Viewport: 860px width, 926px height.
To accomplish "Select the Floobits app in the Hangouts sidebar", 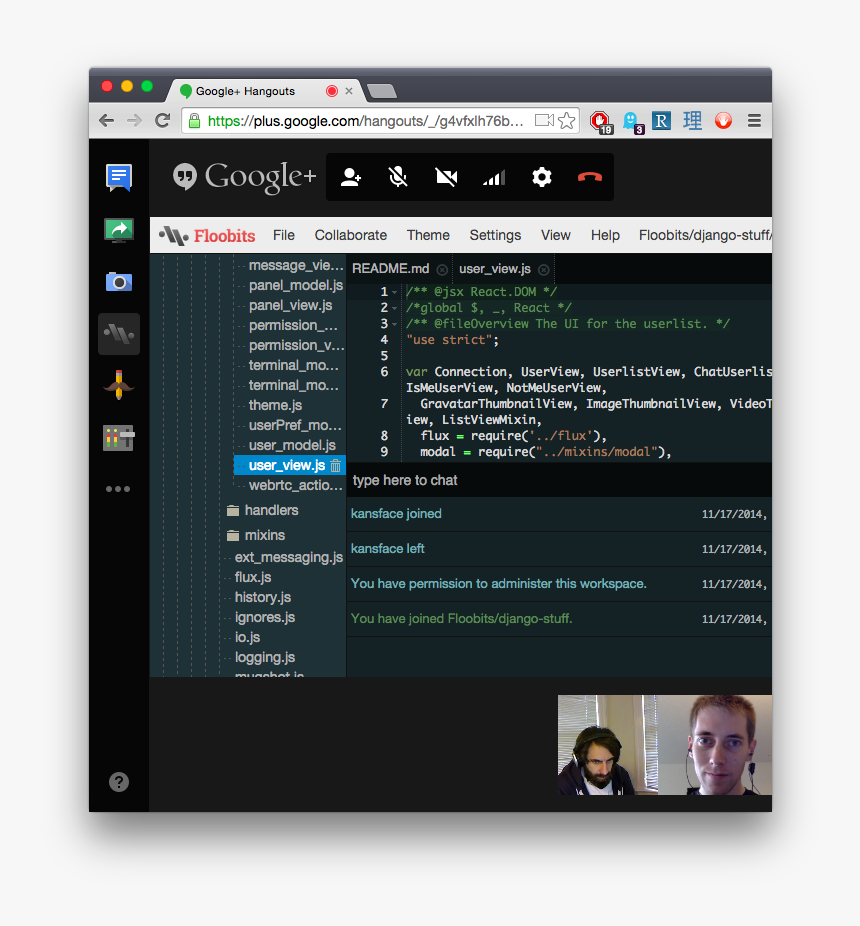I will tap(119, 334).
